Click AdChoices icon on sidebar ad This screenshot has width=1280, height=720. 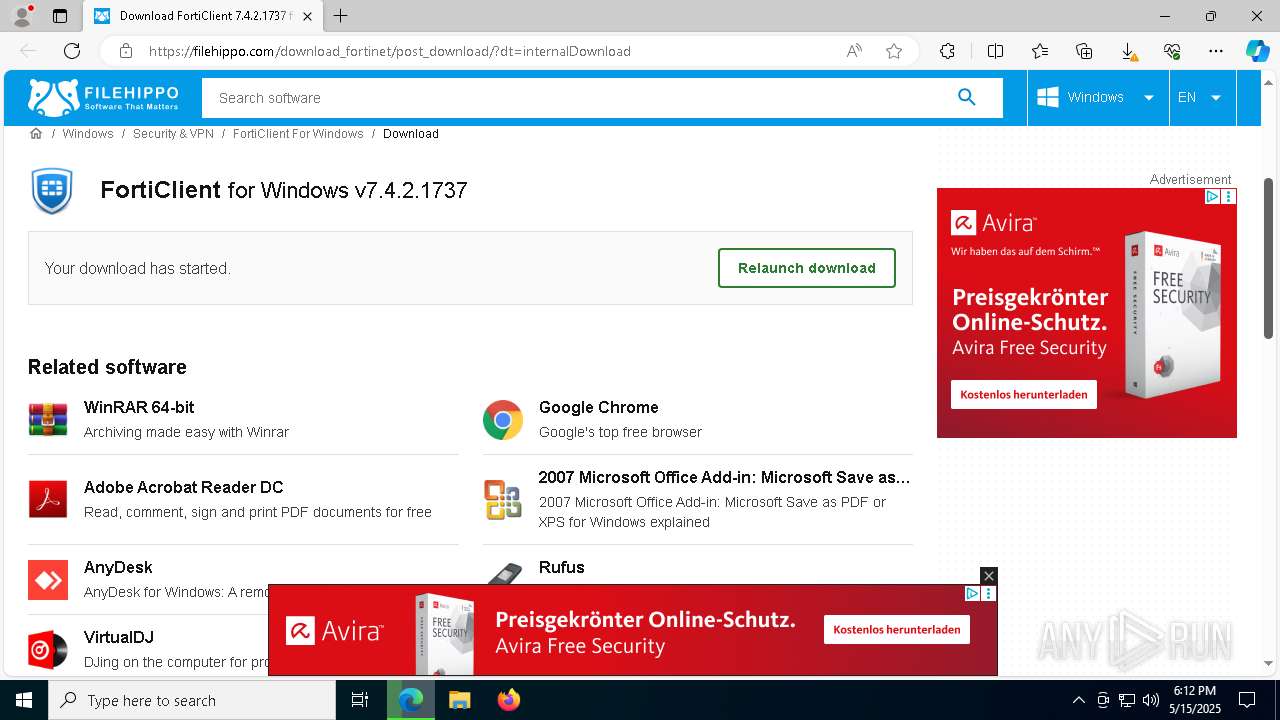pyautogui.click(x=1212, y=197)
